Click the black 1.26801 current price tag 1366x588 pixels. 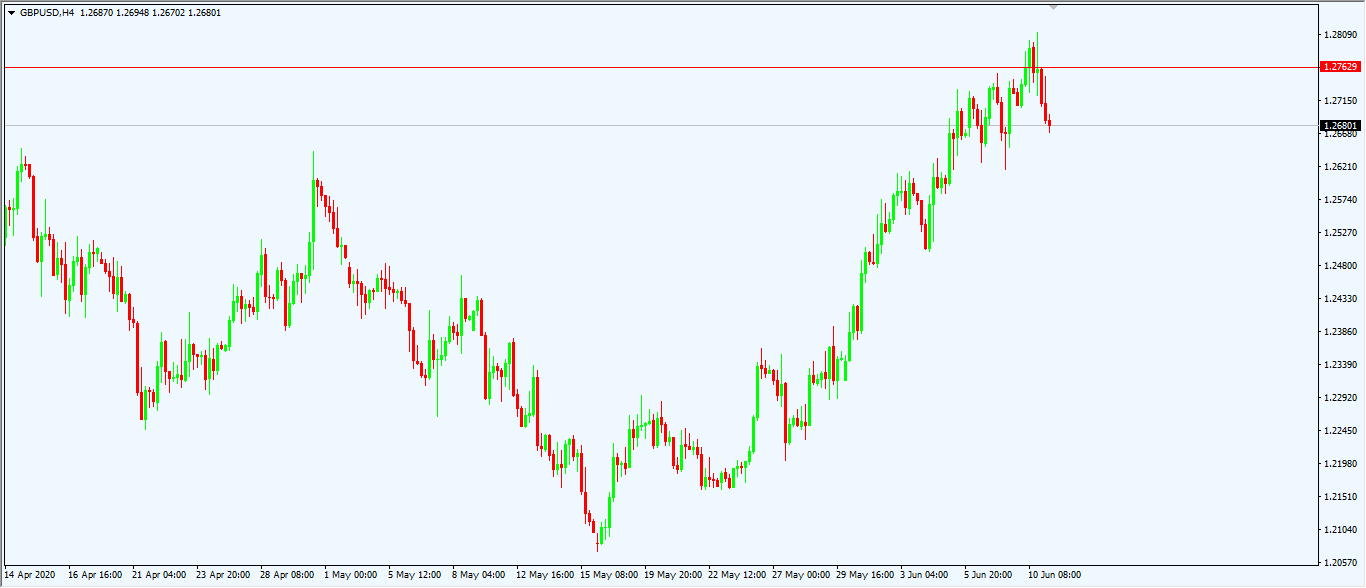click(1339, 126)
